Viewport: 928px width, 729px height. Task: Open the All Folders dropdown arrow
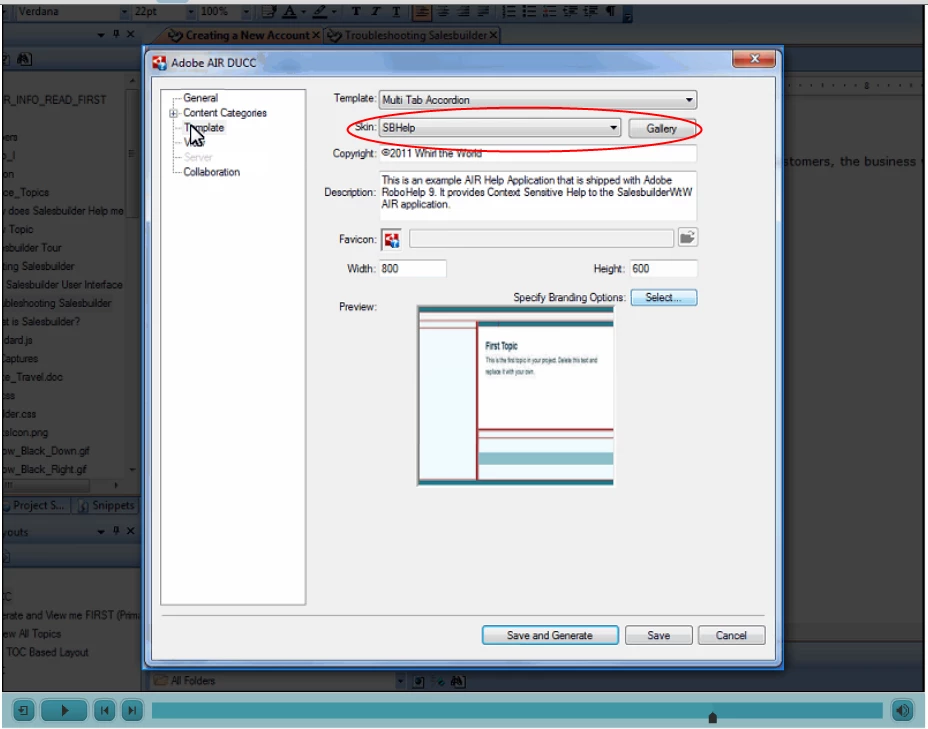click(401, 681)
